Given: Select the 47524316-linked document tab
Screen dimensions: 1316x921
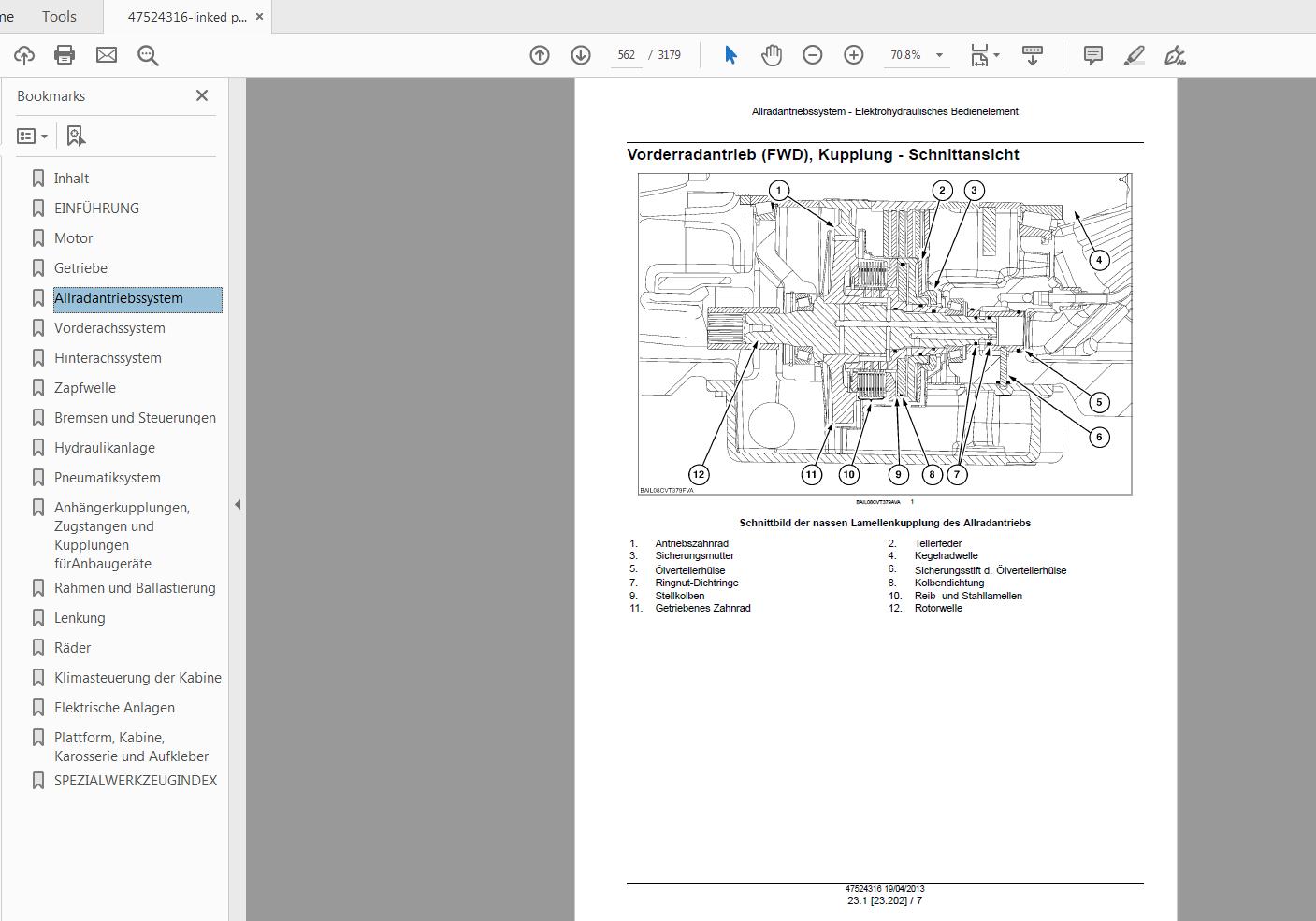Looking at the screenshot, I should pos(182,16).
